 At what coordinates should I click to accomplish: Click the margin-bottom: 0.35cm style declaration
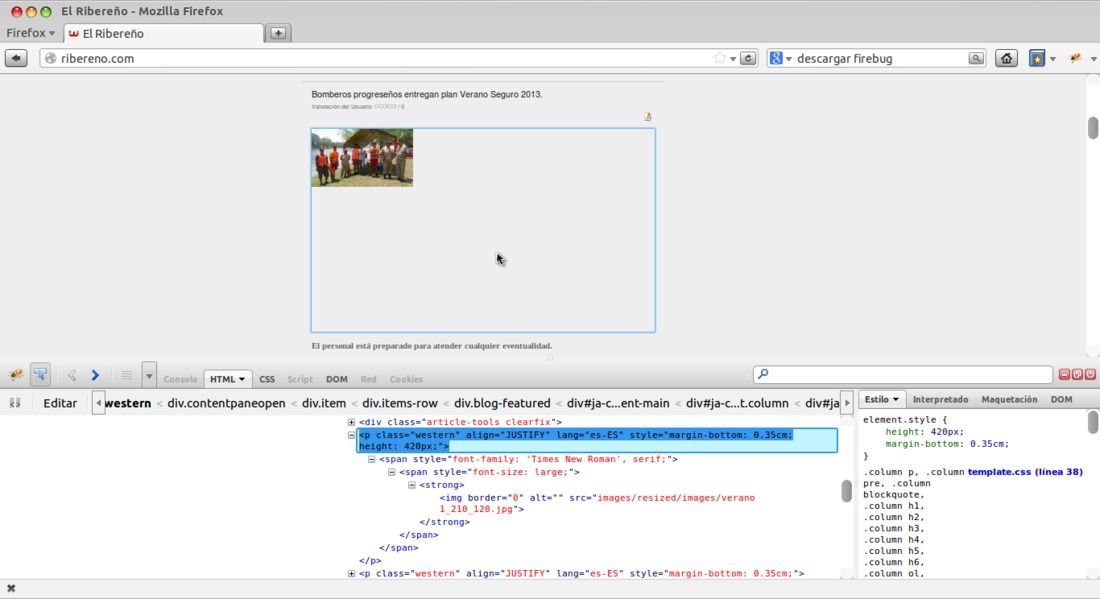click(946, 444)
